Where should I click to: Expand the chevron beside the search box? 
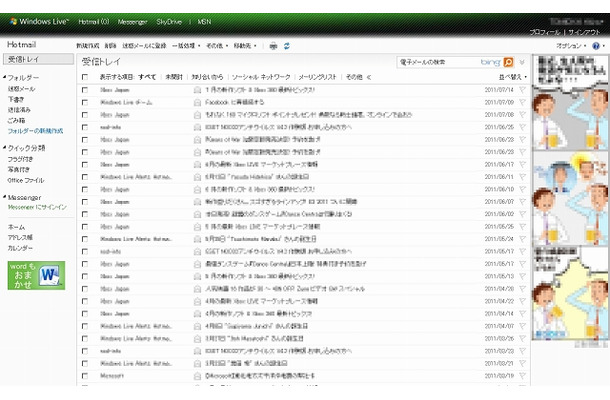pos(522,62)
